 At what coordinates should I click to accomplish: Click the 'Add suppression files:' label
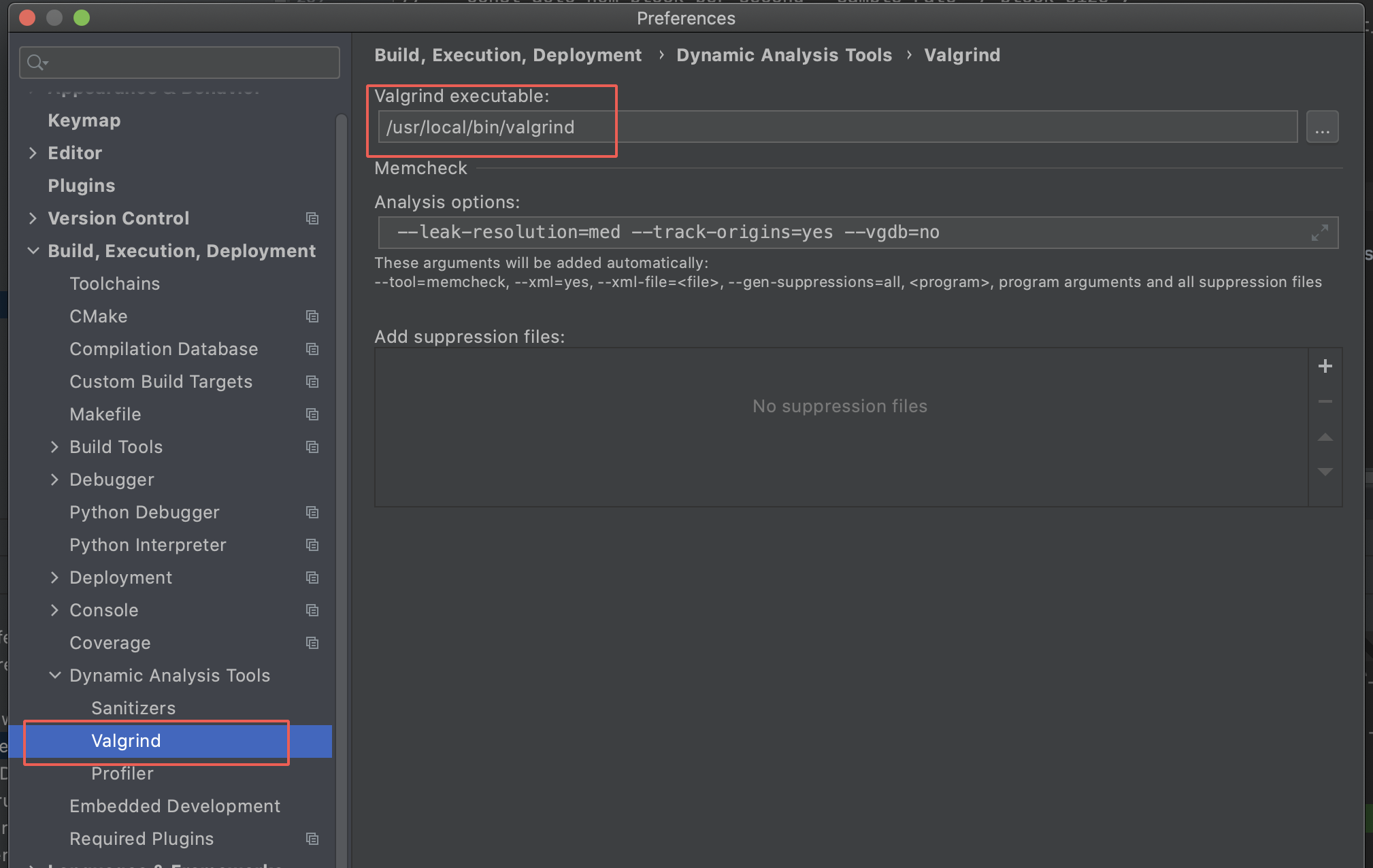[469, 337]
